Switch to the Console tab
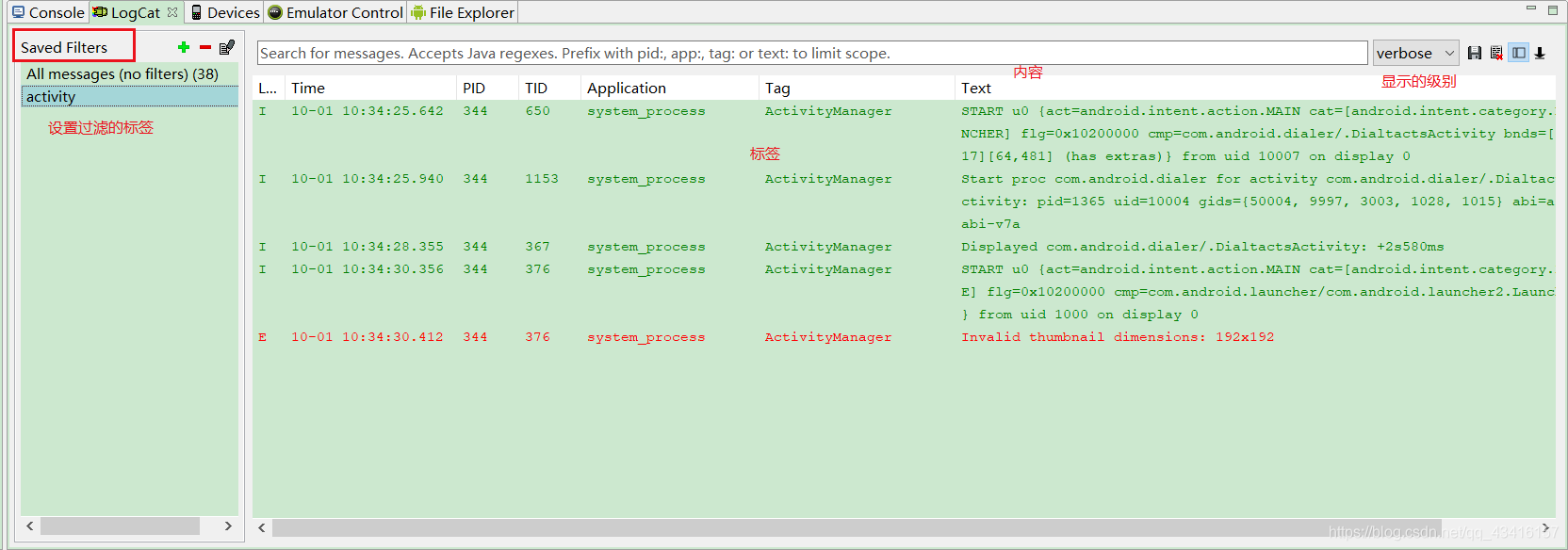The image size is (1568, 550). pos(48,12)
